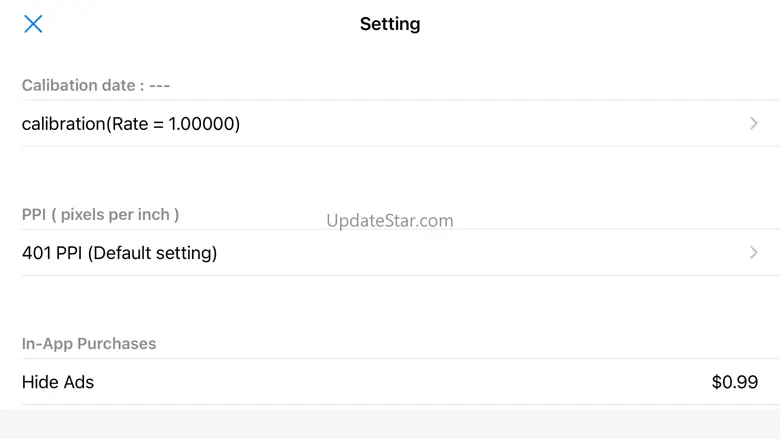Expand the calibration row chevron
Image resolution: width=780 pixels, height=439 pixels.
[x=754, y=124]
